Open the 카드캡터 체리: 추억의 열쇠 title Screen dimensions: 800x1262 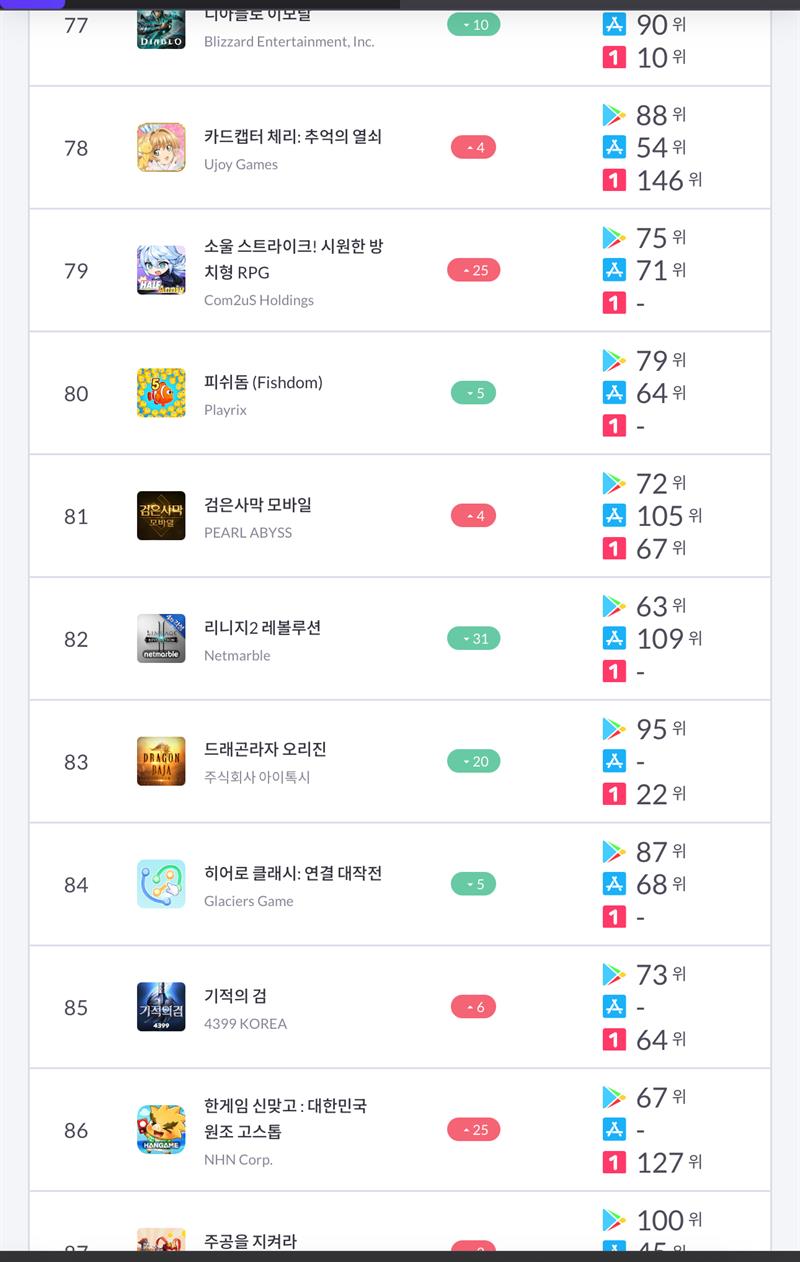[x=293, y=137]
